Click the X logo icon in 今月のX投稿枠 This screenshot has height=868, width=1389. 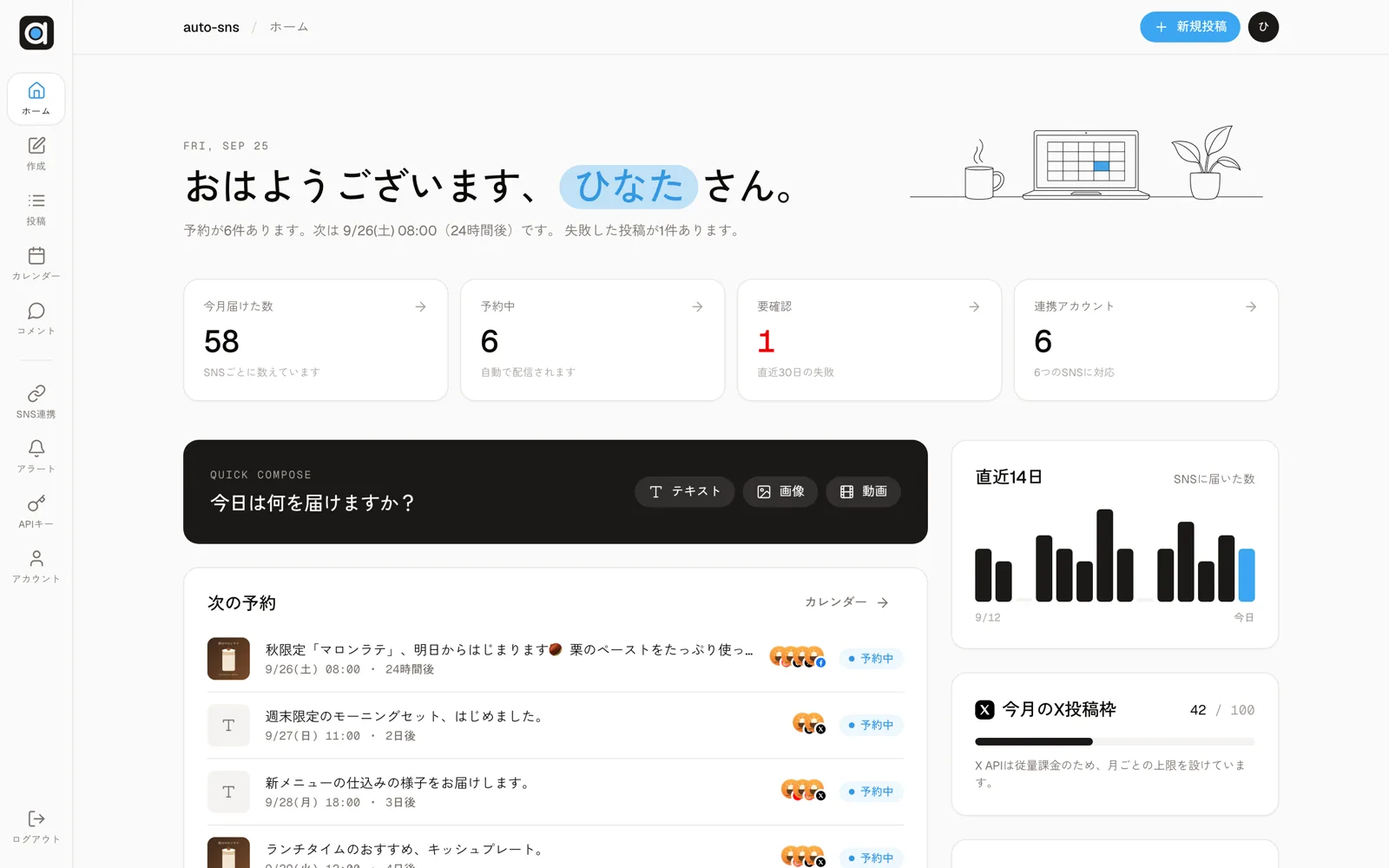[x=984, y=710]
